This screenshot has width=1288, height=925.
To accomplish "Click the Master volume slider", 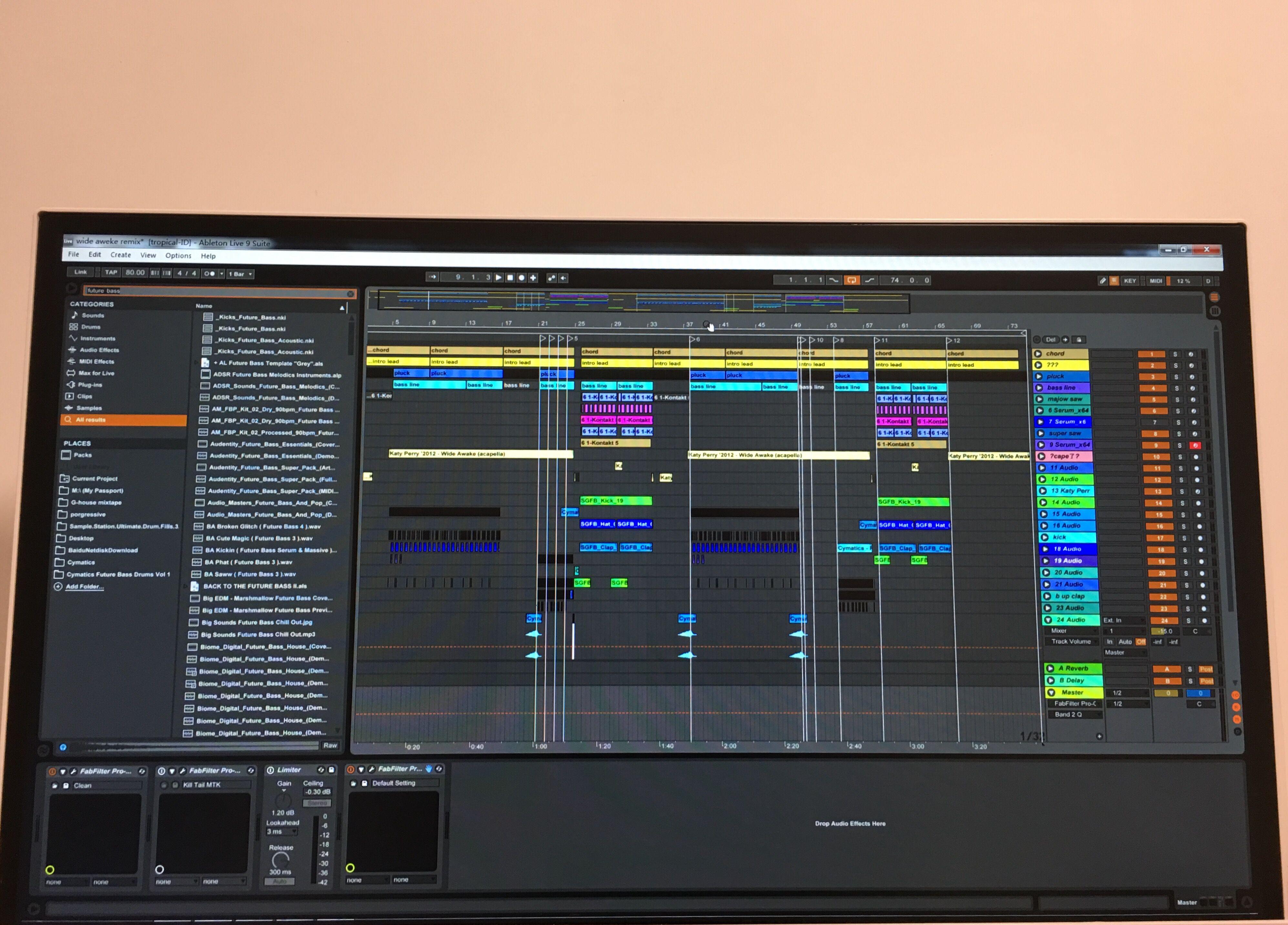I will (x=1169, y=693).
